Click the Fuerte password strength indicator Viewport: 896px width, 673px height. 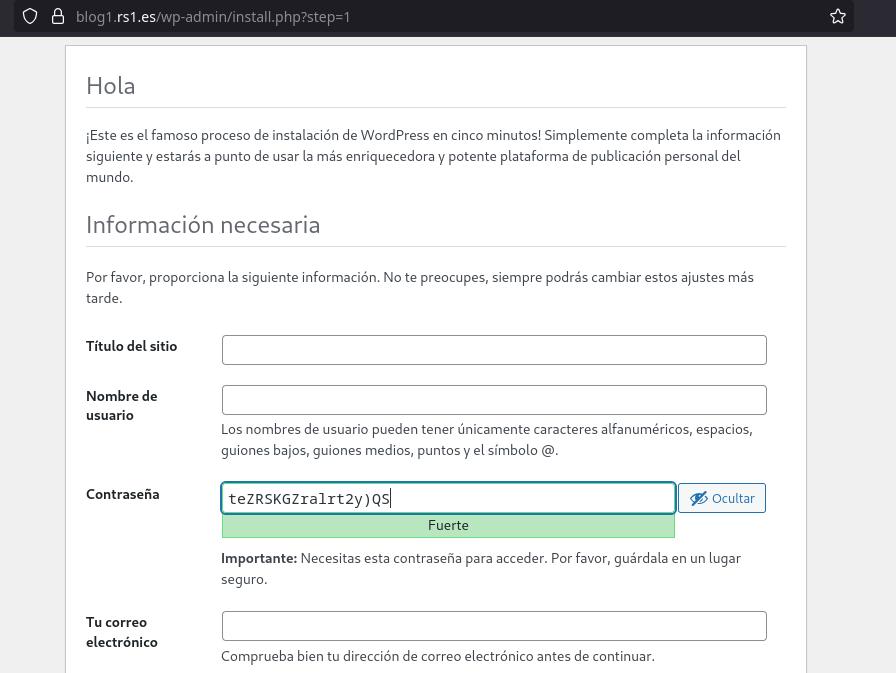(x=448, y=526)
